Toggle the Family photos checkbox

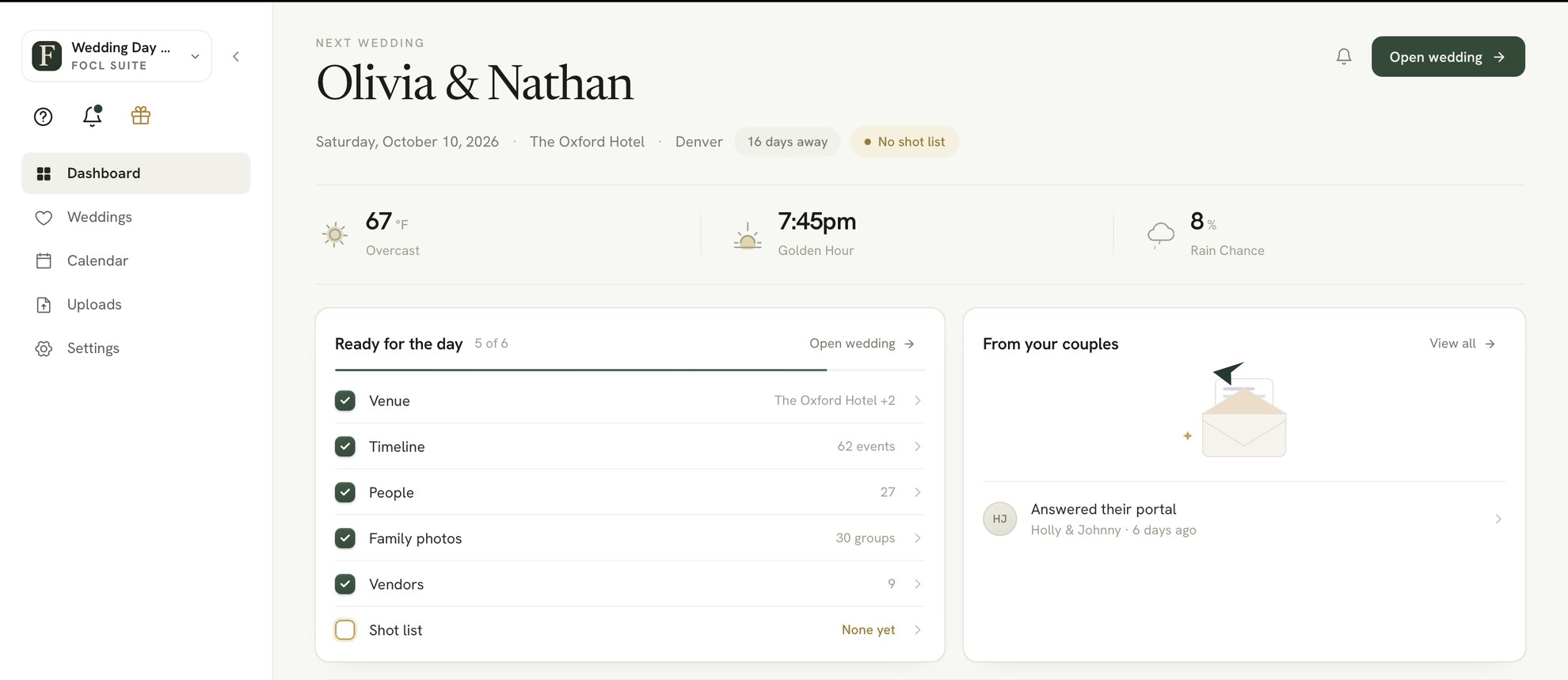click(345, 538)
